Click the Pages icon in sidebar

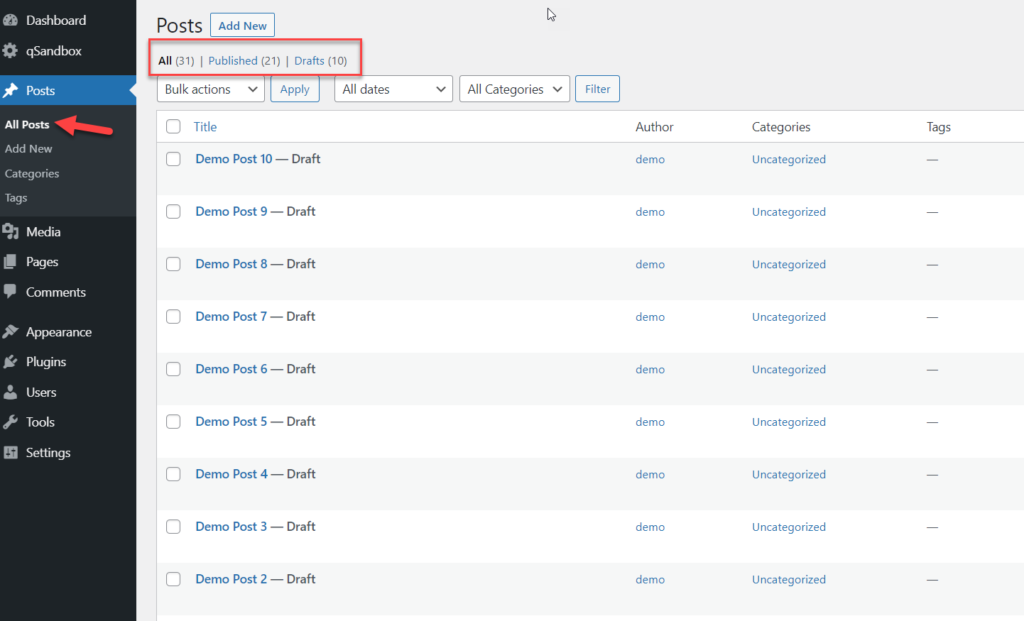(x=10, y=262)
